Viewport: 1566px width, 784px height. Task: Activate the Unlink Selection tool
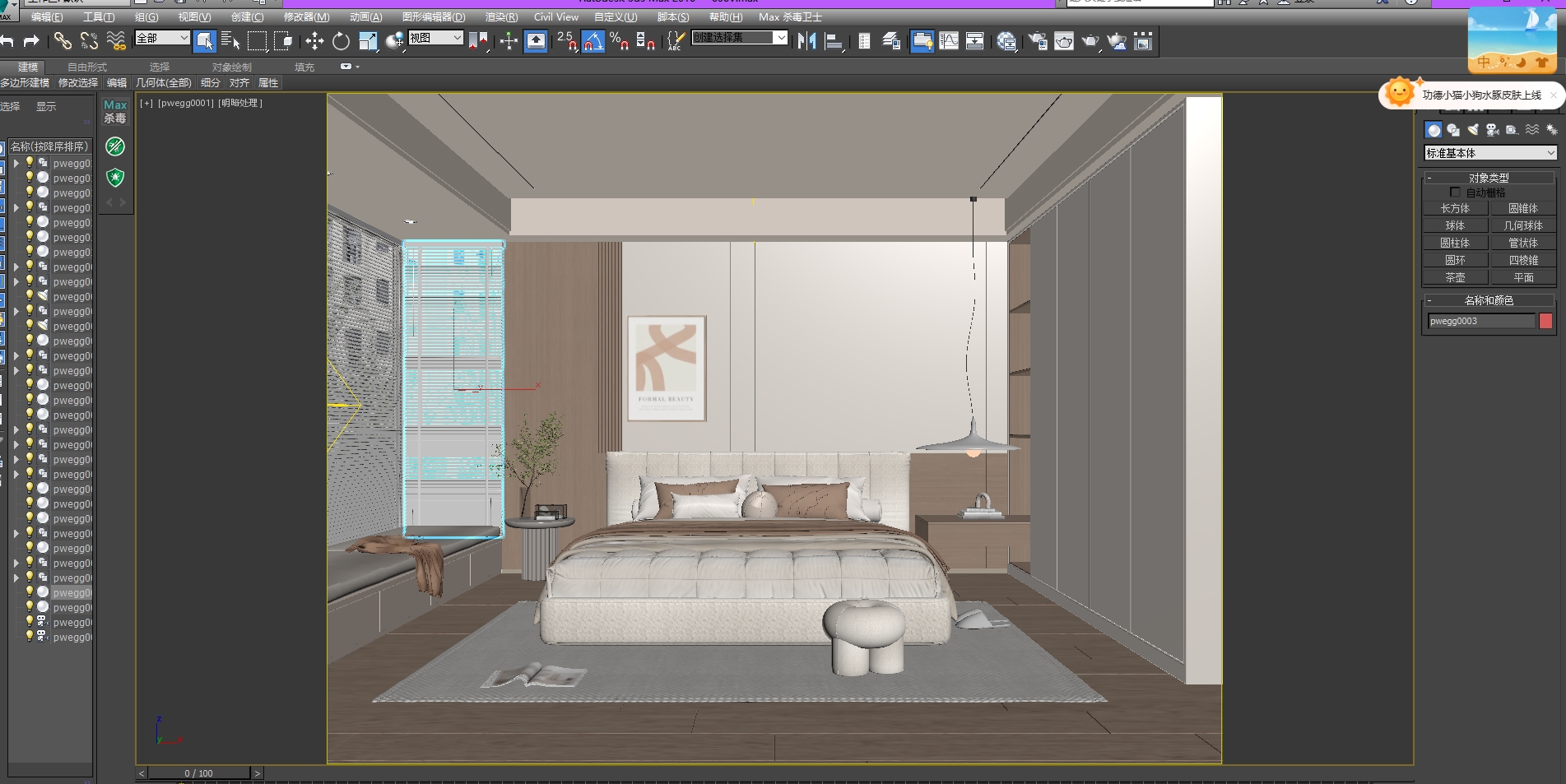point(89,40)
